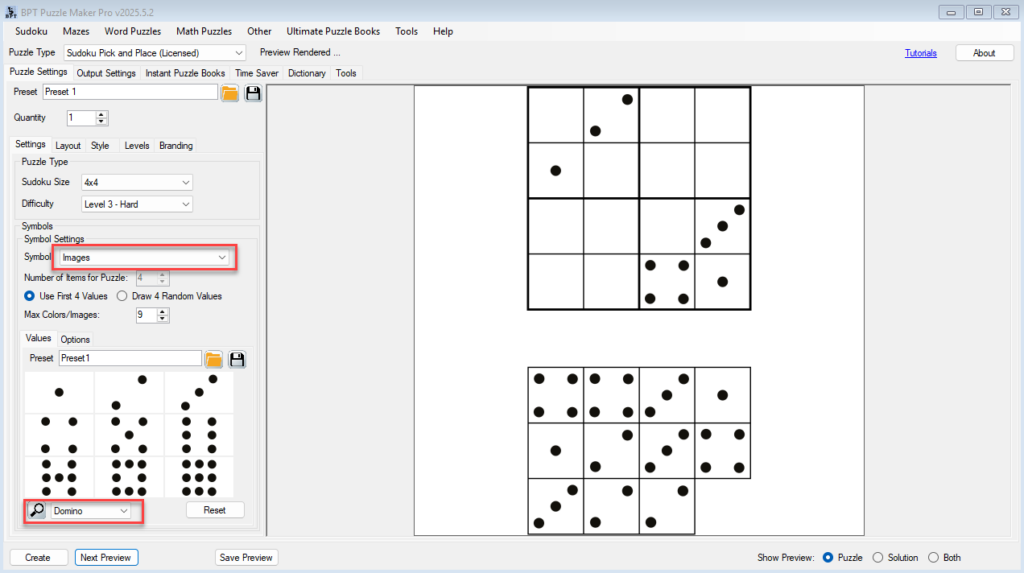Open folder icon next to Values Preset1
Image resolution: width=1024 pixels, height=573 pixels.
tap(214, 359)
